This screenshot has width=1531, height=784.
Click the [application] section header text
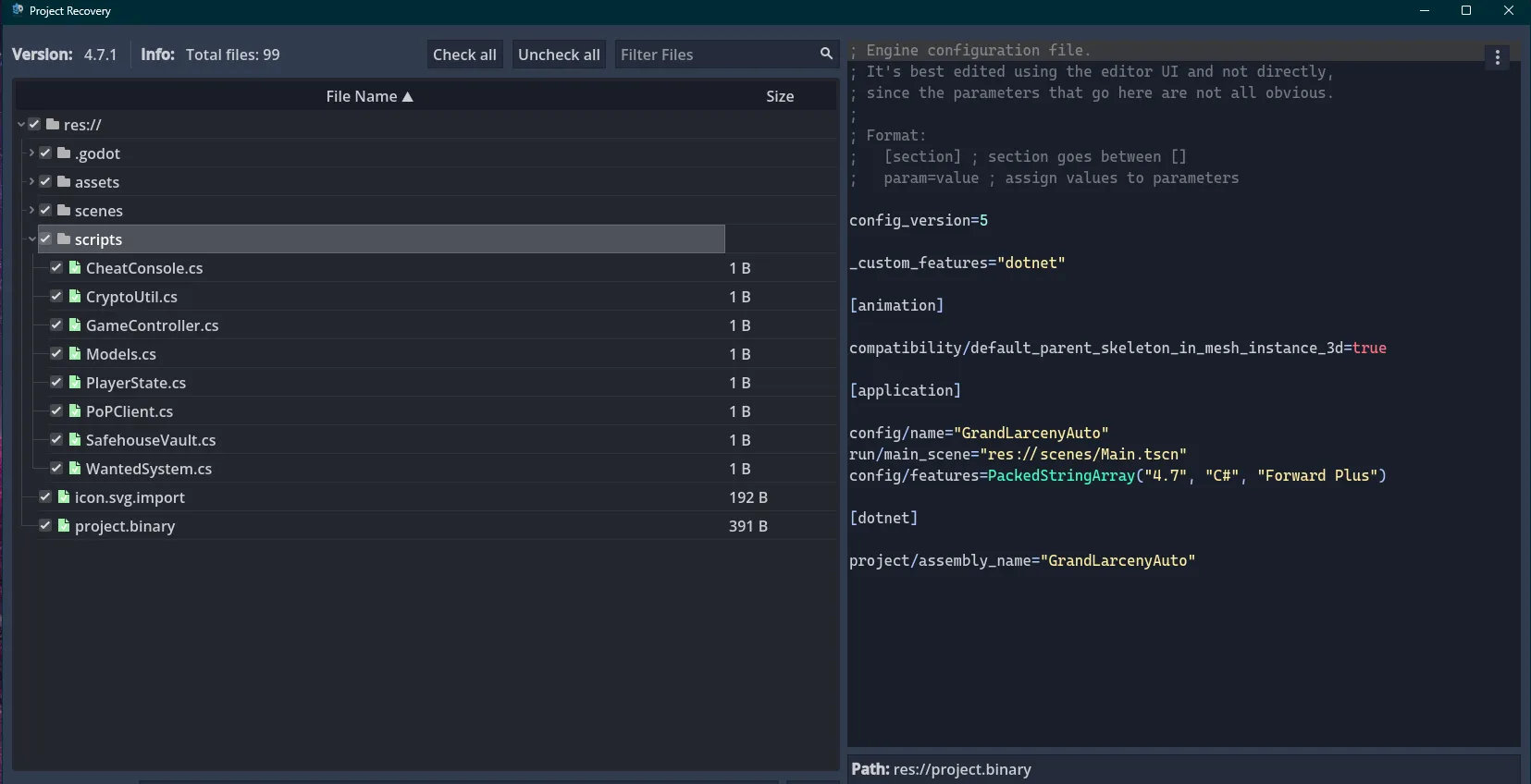pos(906,390)
